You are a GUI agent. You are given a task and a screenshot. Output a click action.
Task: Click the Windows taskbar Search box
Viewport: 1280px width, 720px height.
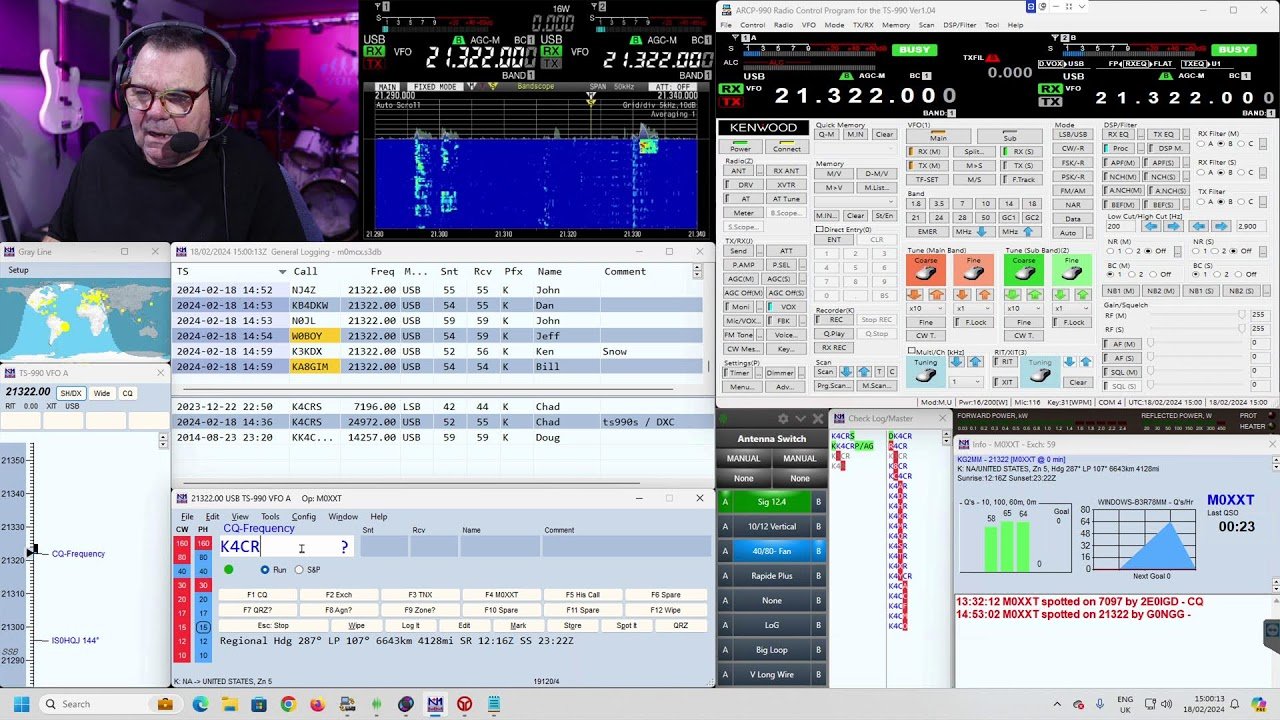click(112, 704)
